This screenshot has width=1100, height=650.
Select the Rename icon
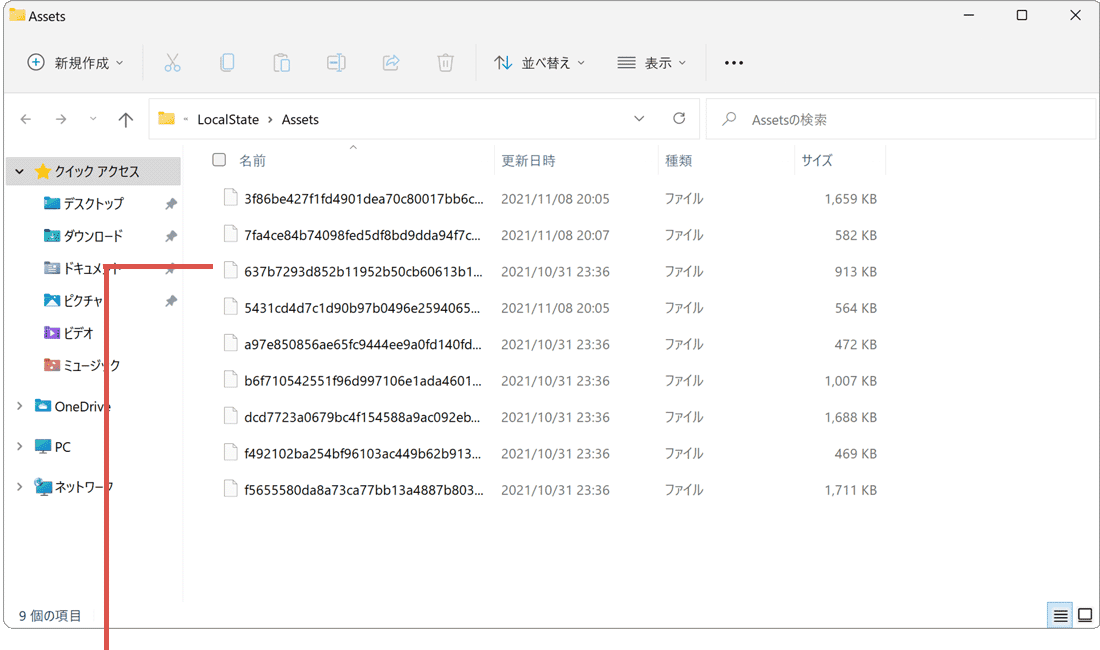pyautogui.click(x=336, y=62)
